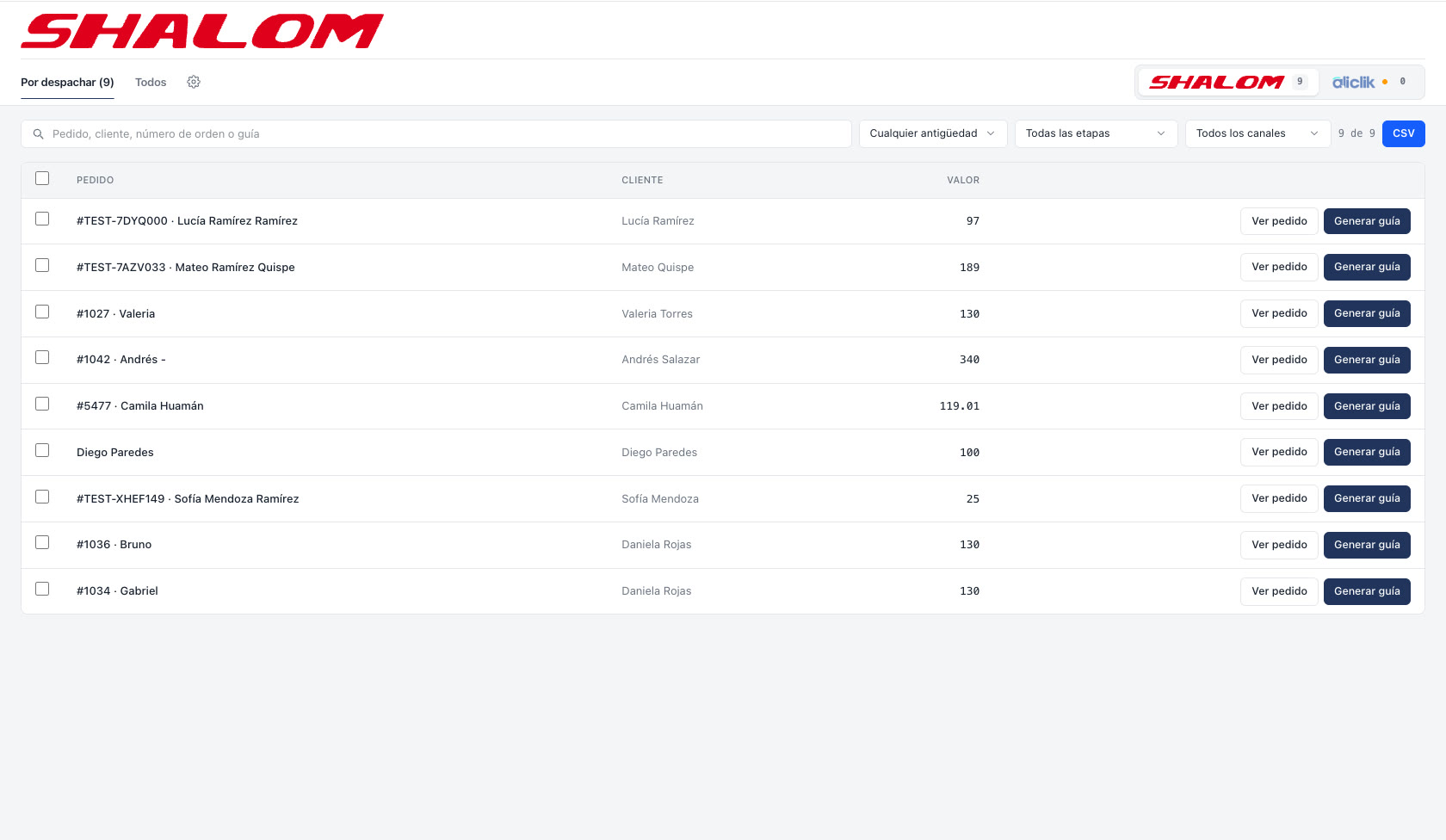1446x840 pixels.
Task: Open the Cualquier antigüedad dropdown
Action: coord(933,133)
